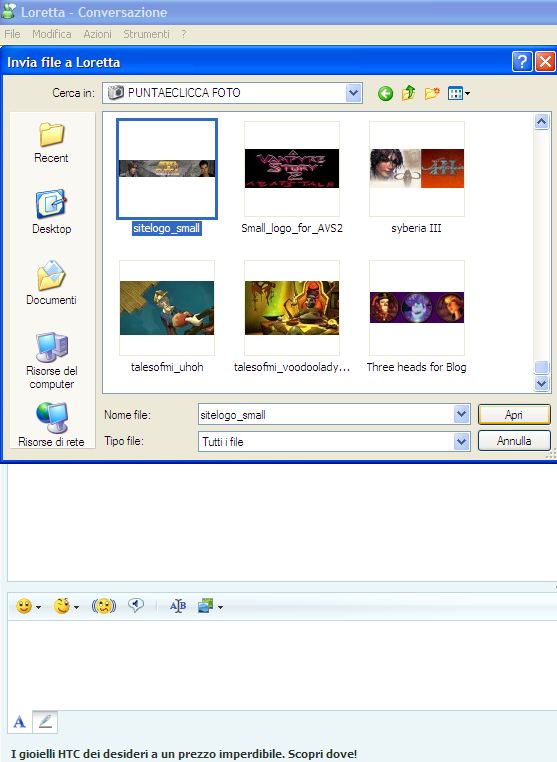The width and height of the screenshot is (557, 762).
Task: Expand the smiley emoticon dropdown arrow
Action: pos(38,607)
